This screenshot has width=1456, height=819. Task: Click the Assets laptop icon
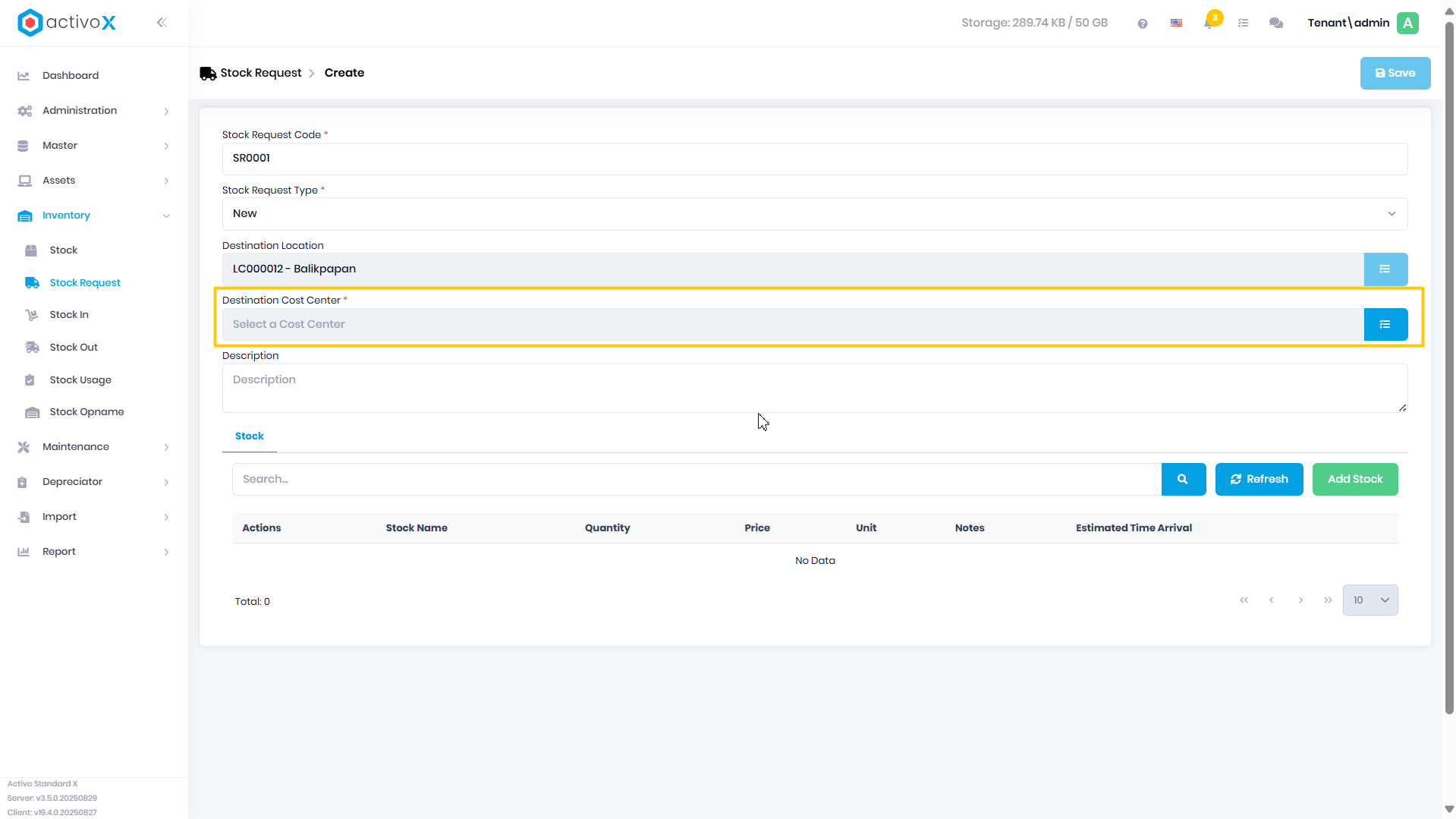pos(24,181)
